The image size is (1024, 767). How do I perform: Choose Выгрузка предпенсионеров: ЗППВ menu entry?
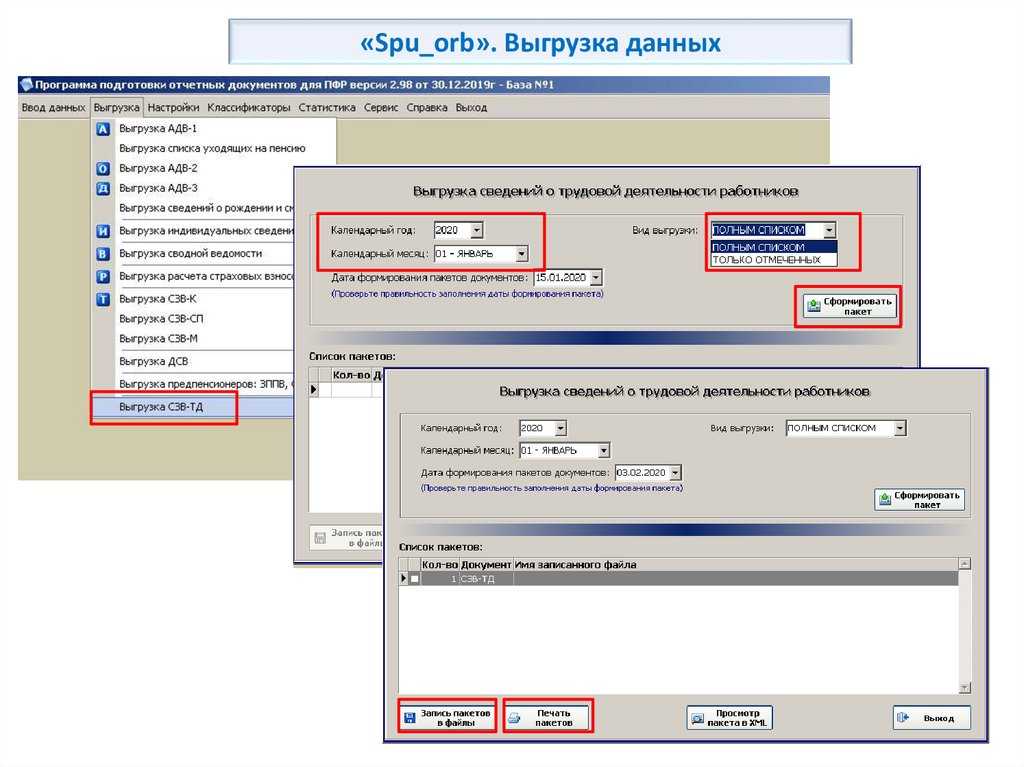click(x=206, y=384)
